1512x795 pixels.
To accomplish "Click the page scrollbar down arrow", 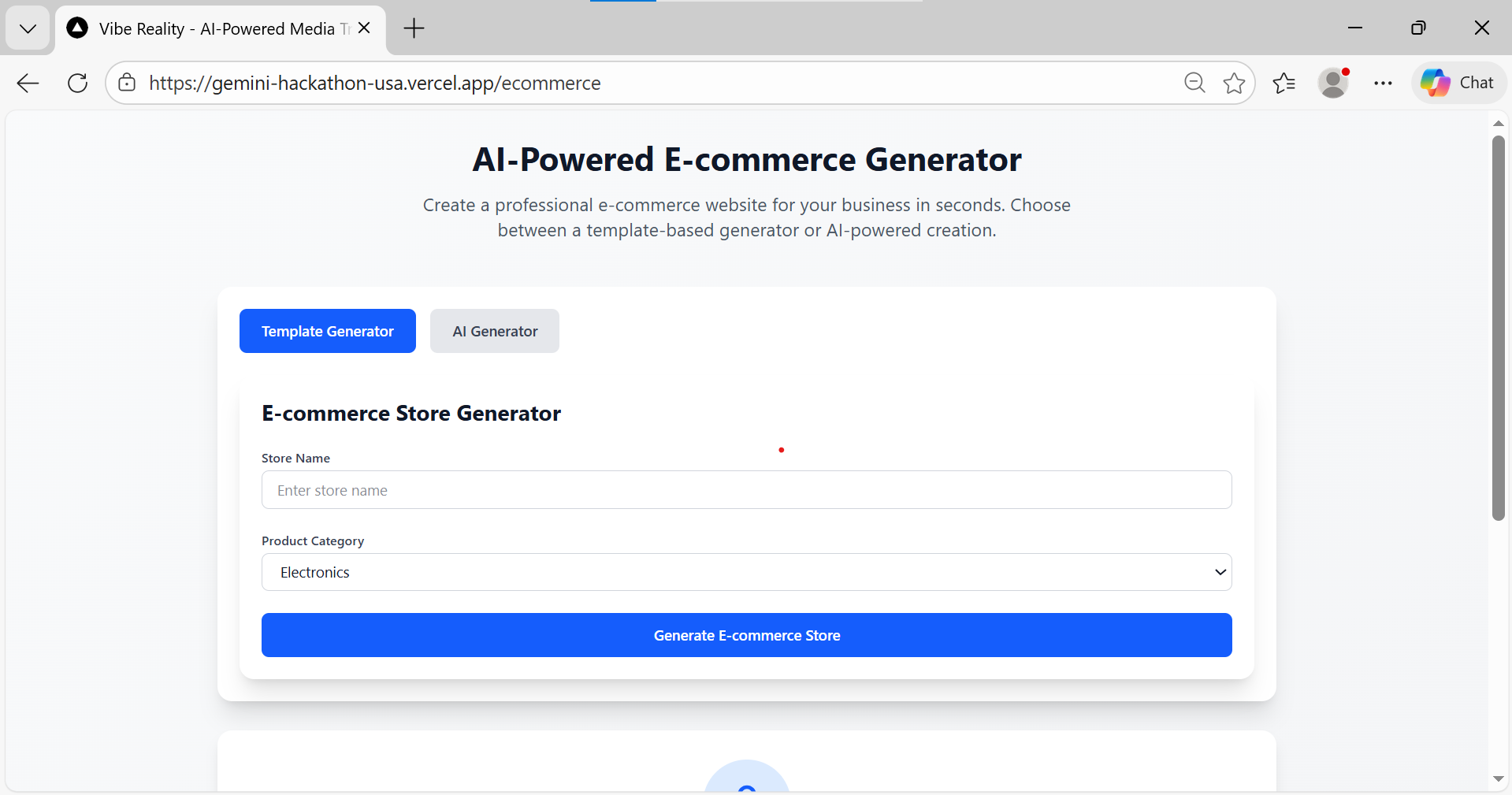I will [1498, 778].
